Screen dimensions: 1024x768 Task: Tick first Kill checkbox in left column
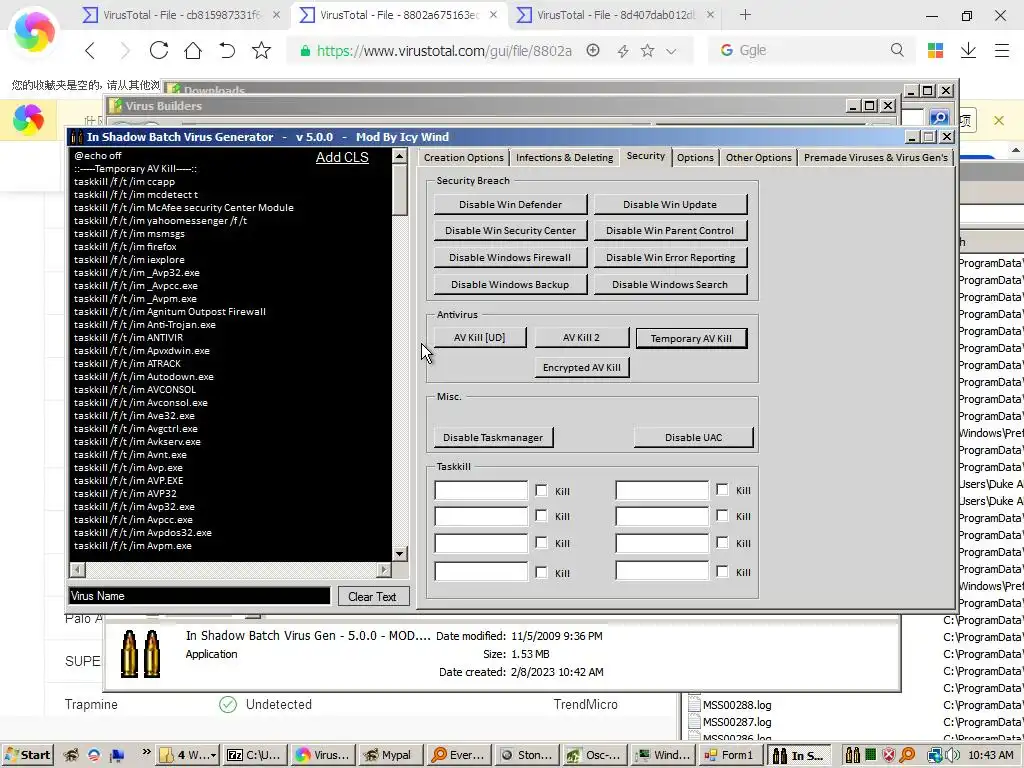pos(541,490)
